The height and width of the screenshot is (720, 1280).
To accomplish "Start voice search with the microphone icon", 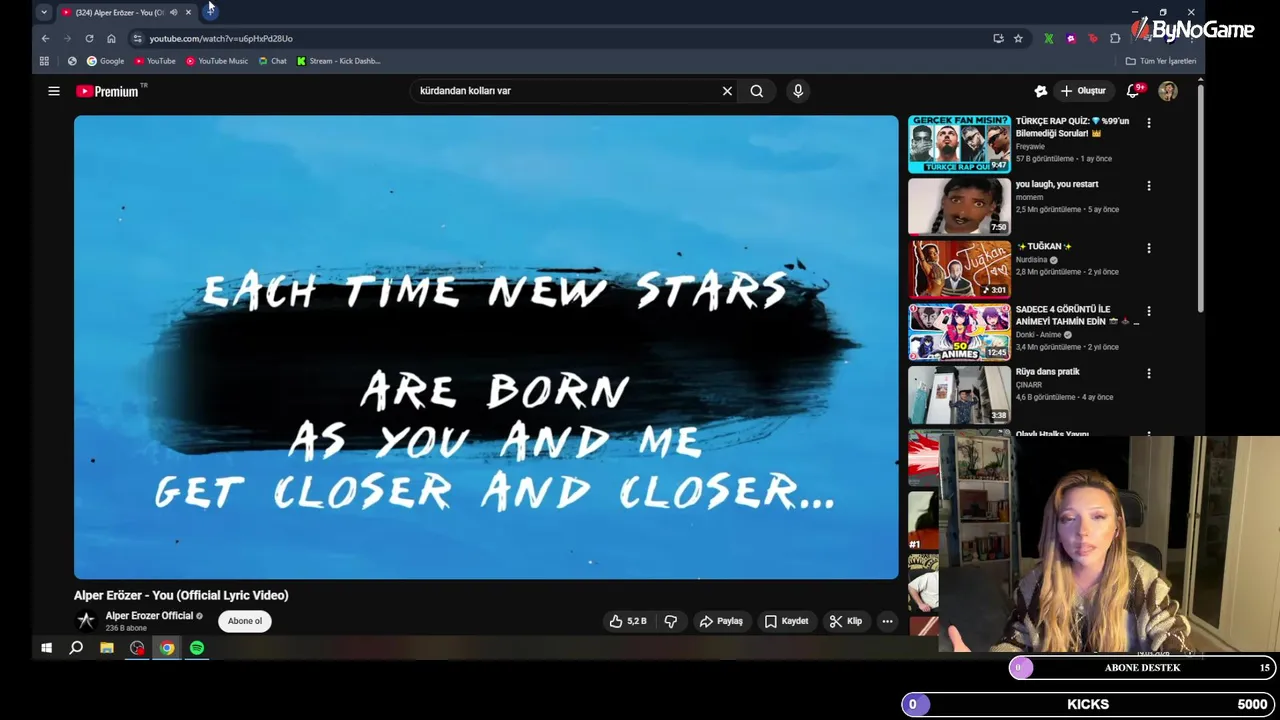I will click(x=798, y=91).
